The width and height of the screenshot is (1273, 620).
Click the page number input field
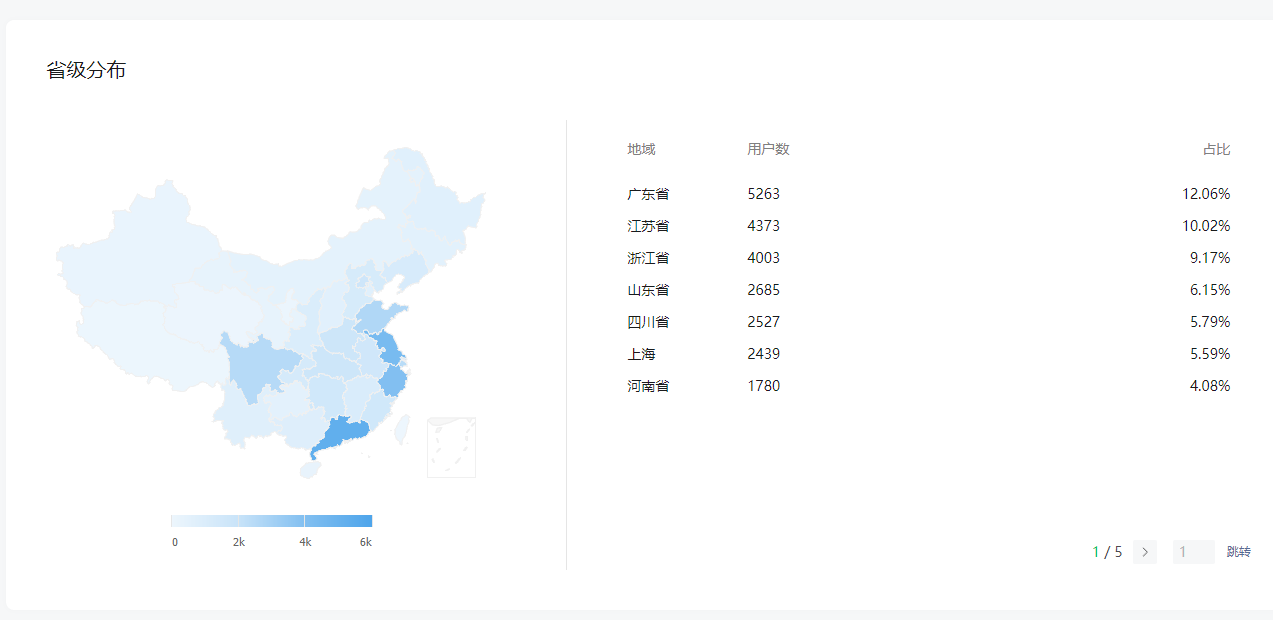click(x=1194, y=552)
